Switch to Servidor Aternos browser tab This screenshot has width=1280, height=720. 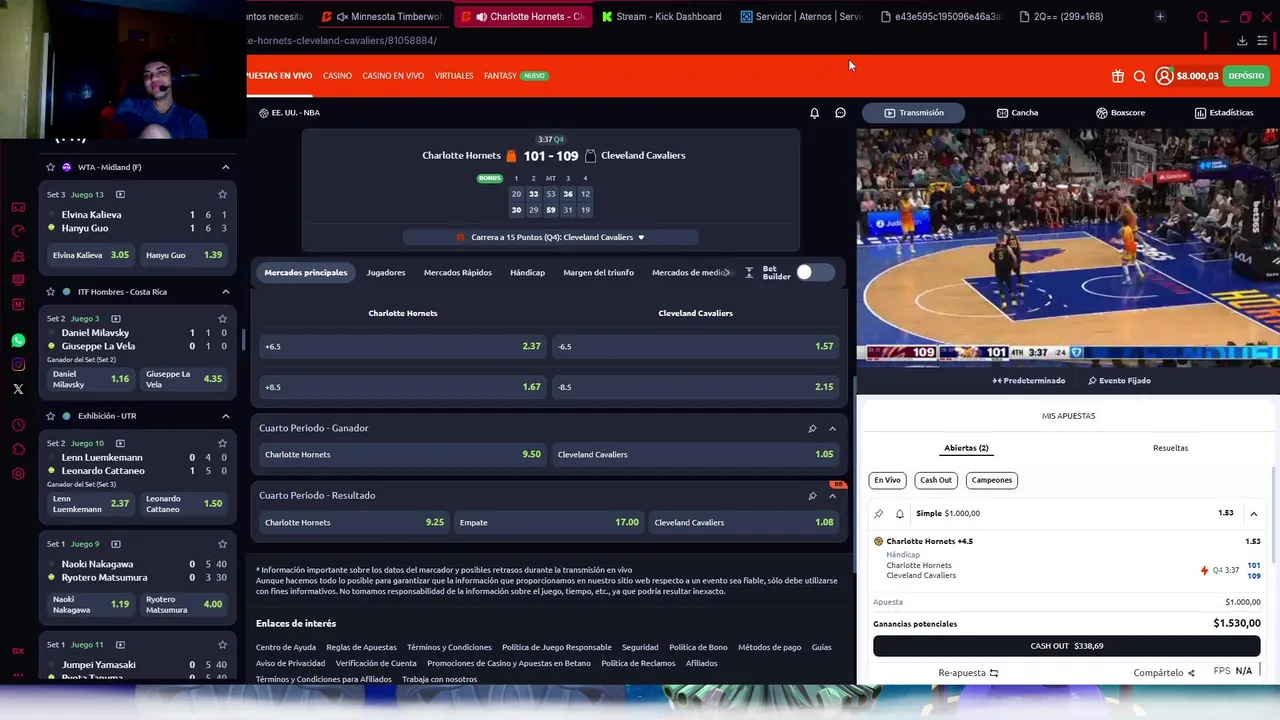[x=802, y=16]
